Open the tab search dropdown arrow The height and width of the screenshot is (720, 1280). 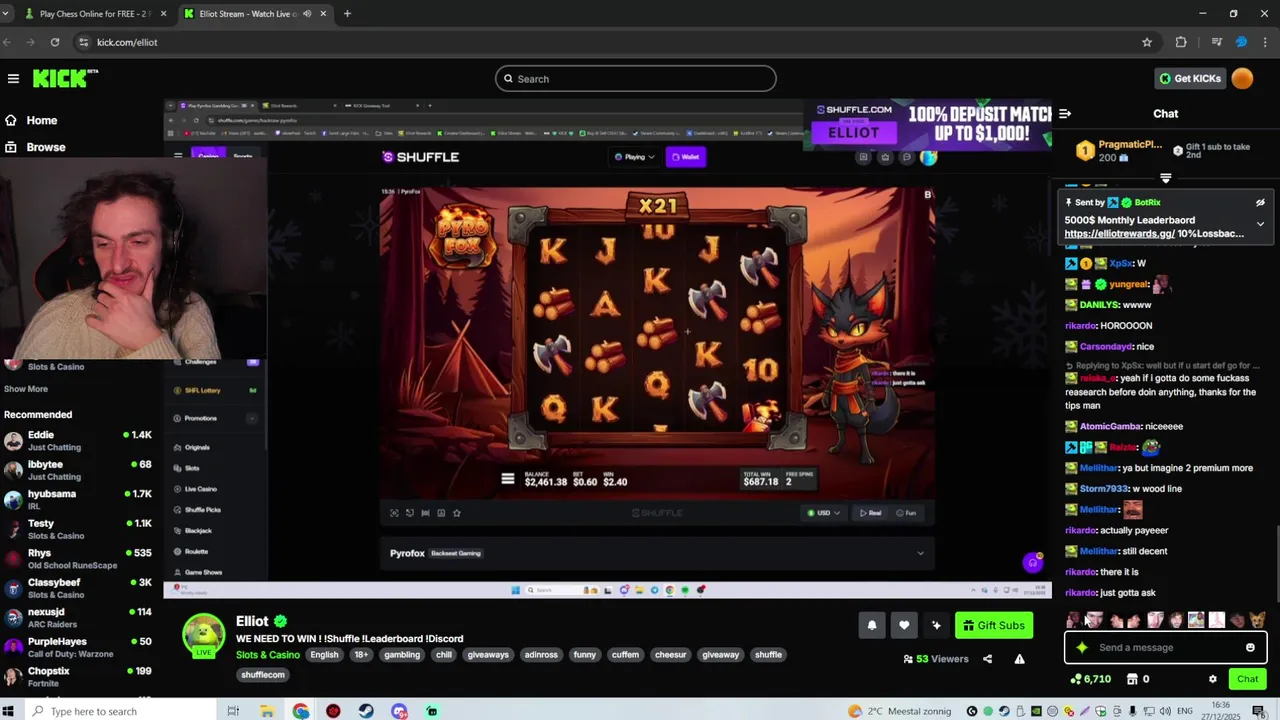[7, 14]
